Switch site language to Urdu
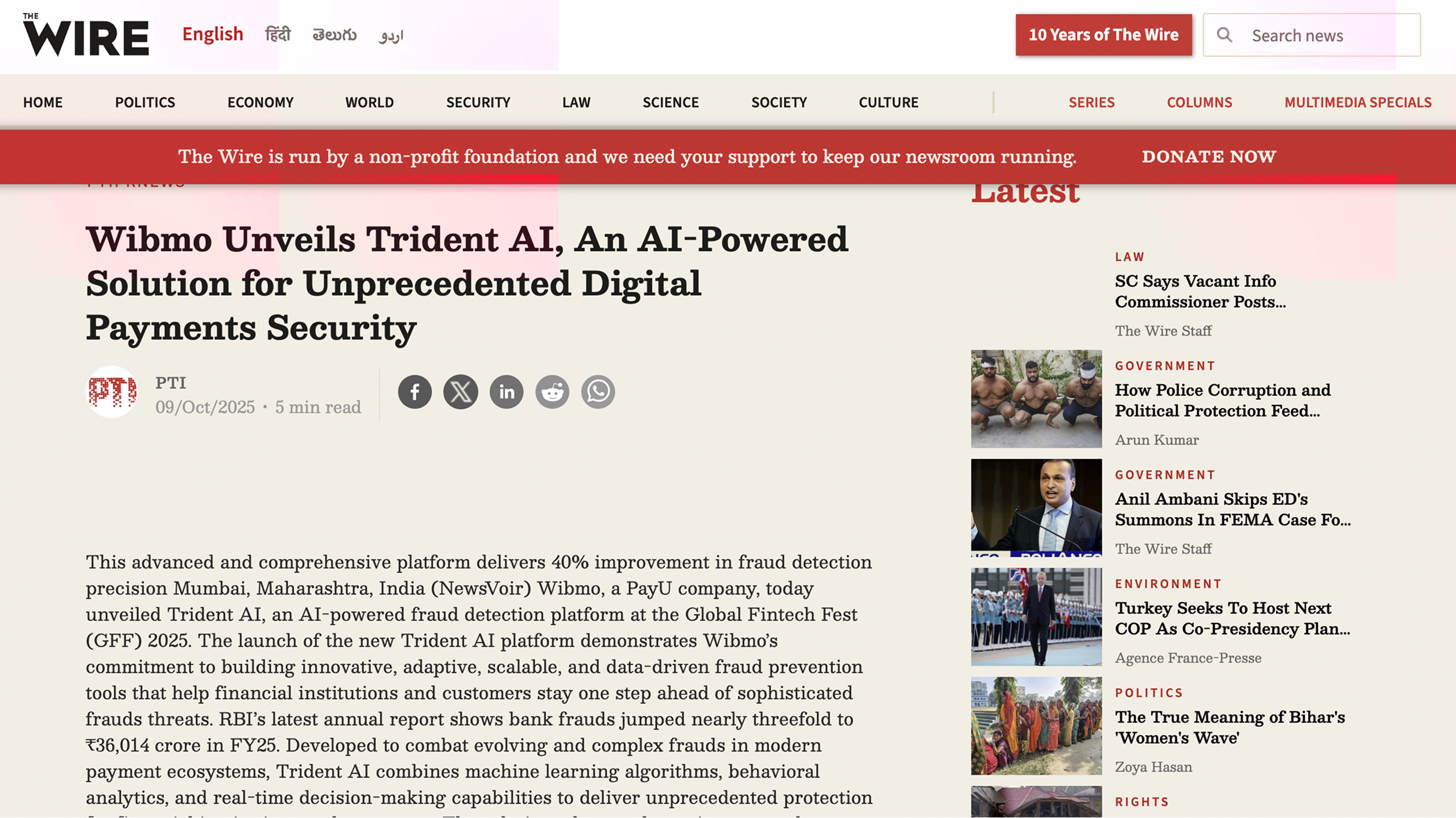1456x818 pixels. [391, 36]
